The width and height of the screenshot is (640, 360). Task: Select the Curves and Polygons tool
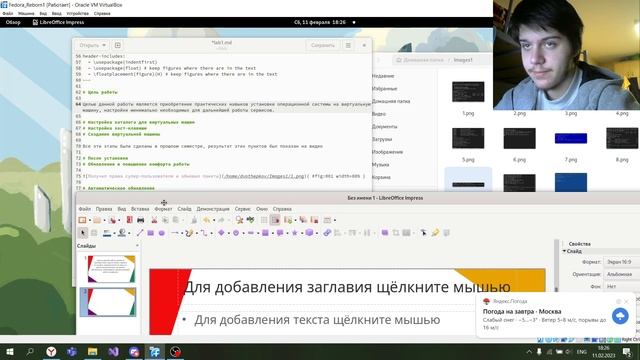click(189, 233)
